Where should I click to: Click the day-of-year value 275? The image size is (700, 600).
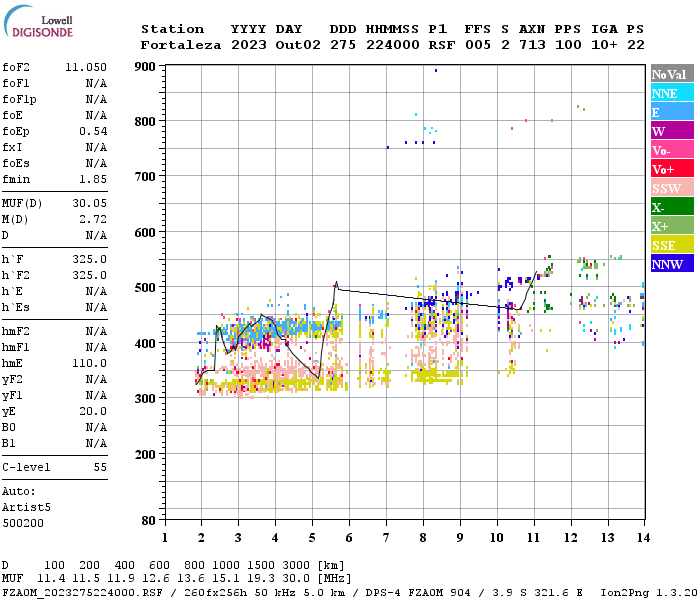tap(343, 45)
